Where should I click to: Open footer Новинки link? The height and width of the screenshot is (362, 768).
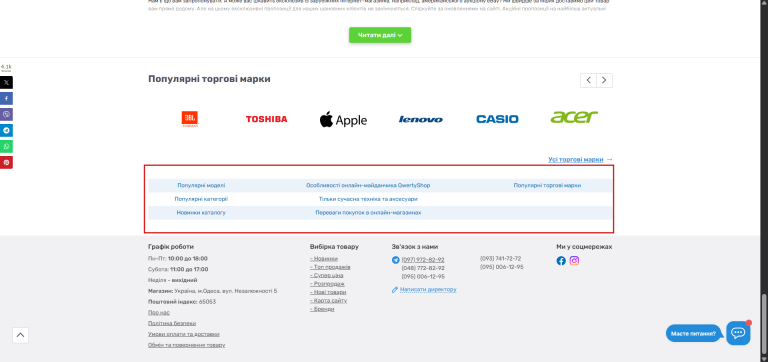324,259
